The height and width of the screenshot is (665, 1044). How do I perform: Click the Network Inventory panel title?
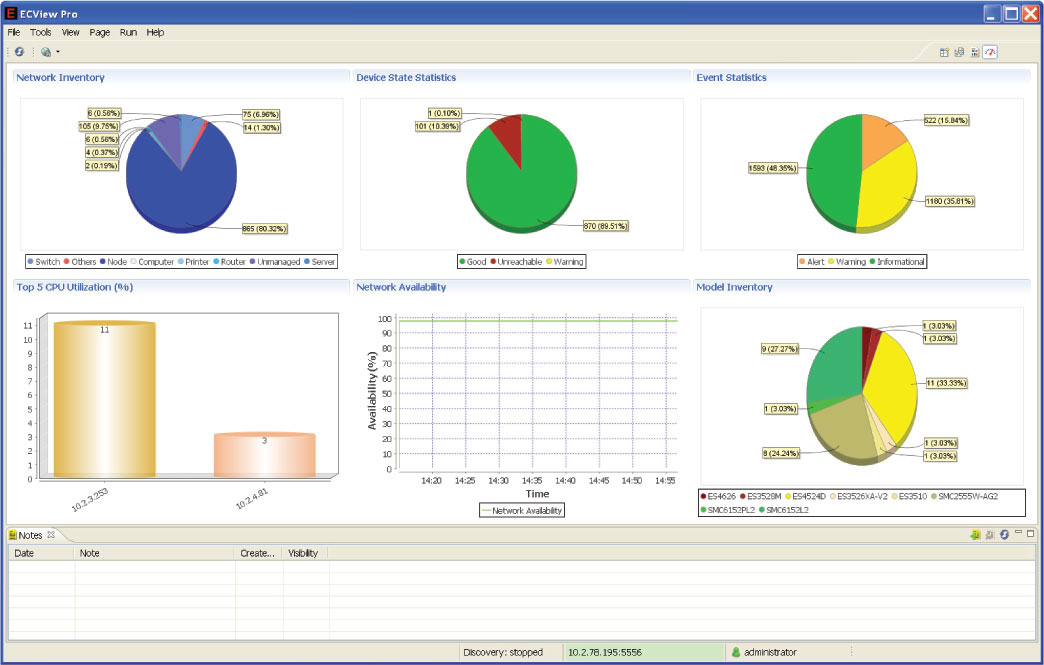click(60, 77)
